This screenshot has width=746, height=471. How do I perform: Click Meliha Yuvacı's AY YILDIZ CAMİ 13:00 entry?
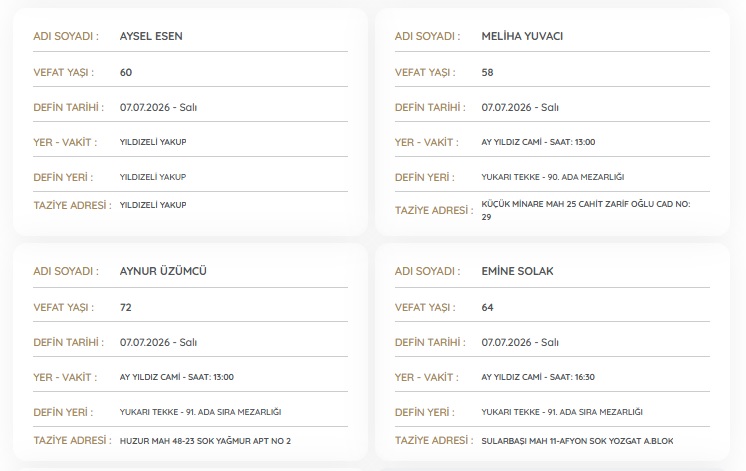[538, 142]
